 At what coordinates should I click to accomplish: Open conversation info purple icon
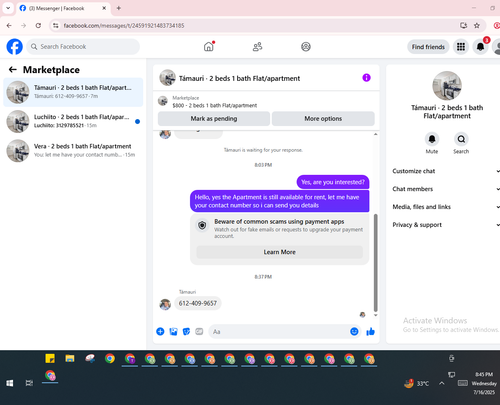[x=366, y=78]
